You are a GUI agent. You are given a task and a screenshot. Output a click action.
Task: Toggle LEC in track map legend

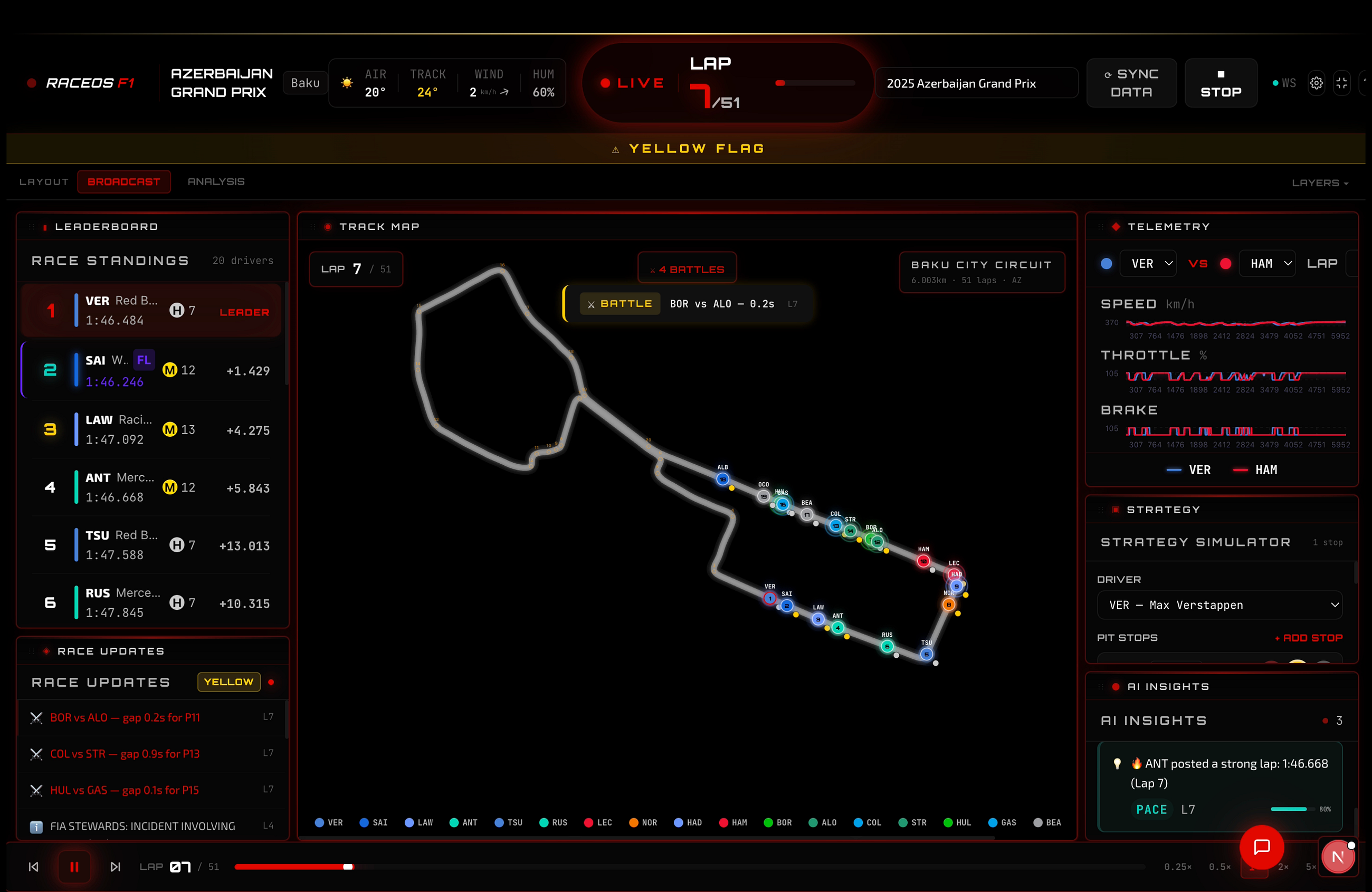(x=598, y=822)
